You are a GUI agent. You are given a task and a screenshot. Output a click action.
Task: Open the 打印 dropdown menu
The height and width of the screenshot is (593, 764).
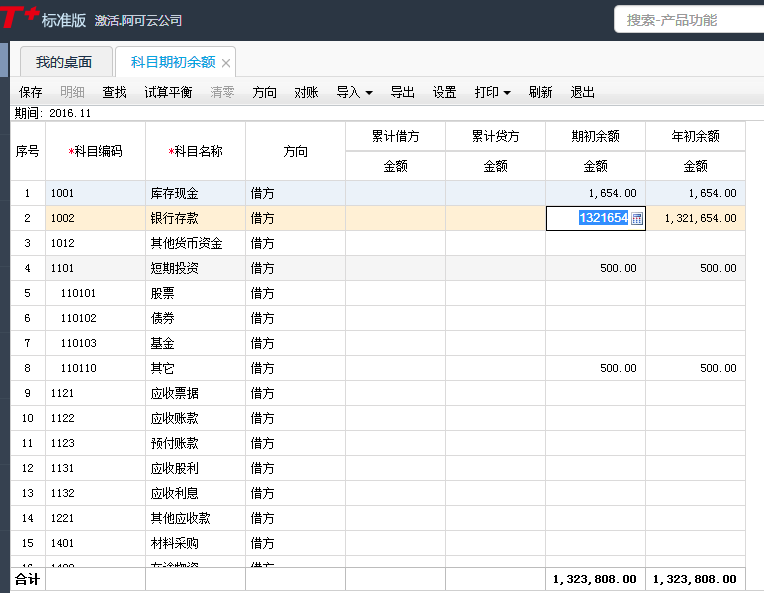492,92
